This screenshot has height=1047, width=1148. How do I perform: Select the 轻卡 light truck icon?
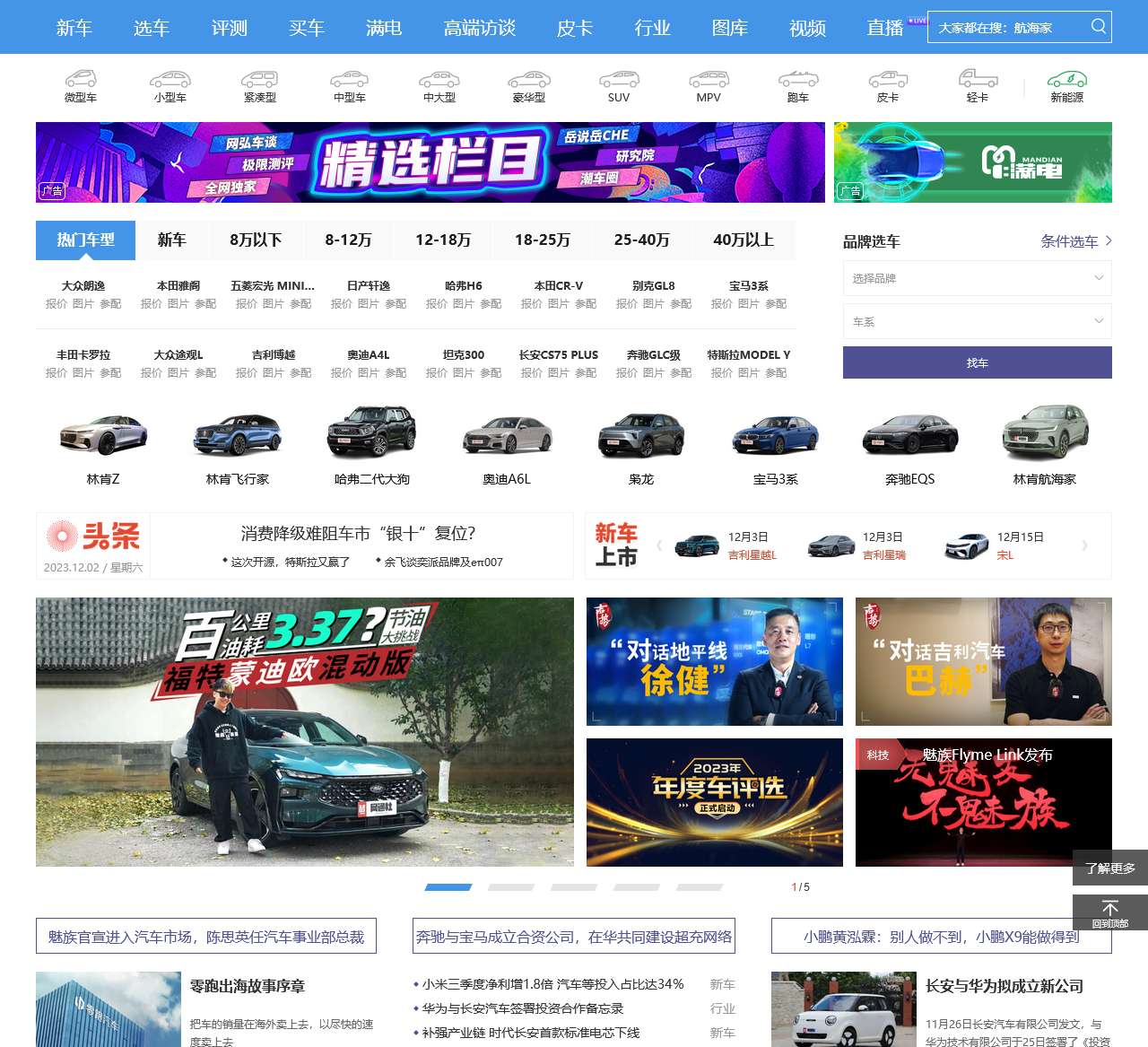pyautogui.click(x=978, y=79)
